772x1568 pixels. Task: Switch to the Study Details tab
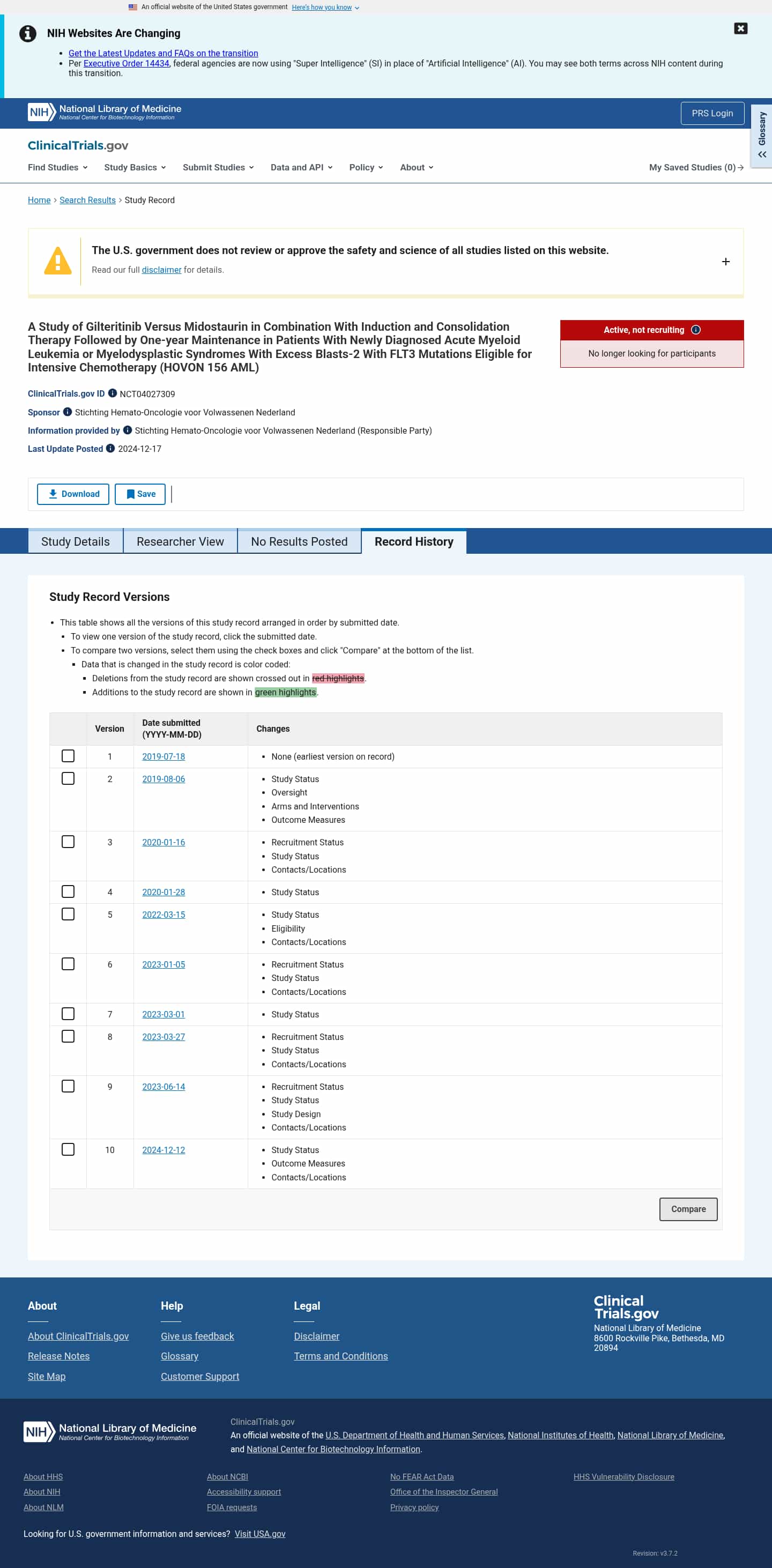point(76,542)
